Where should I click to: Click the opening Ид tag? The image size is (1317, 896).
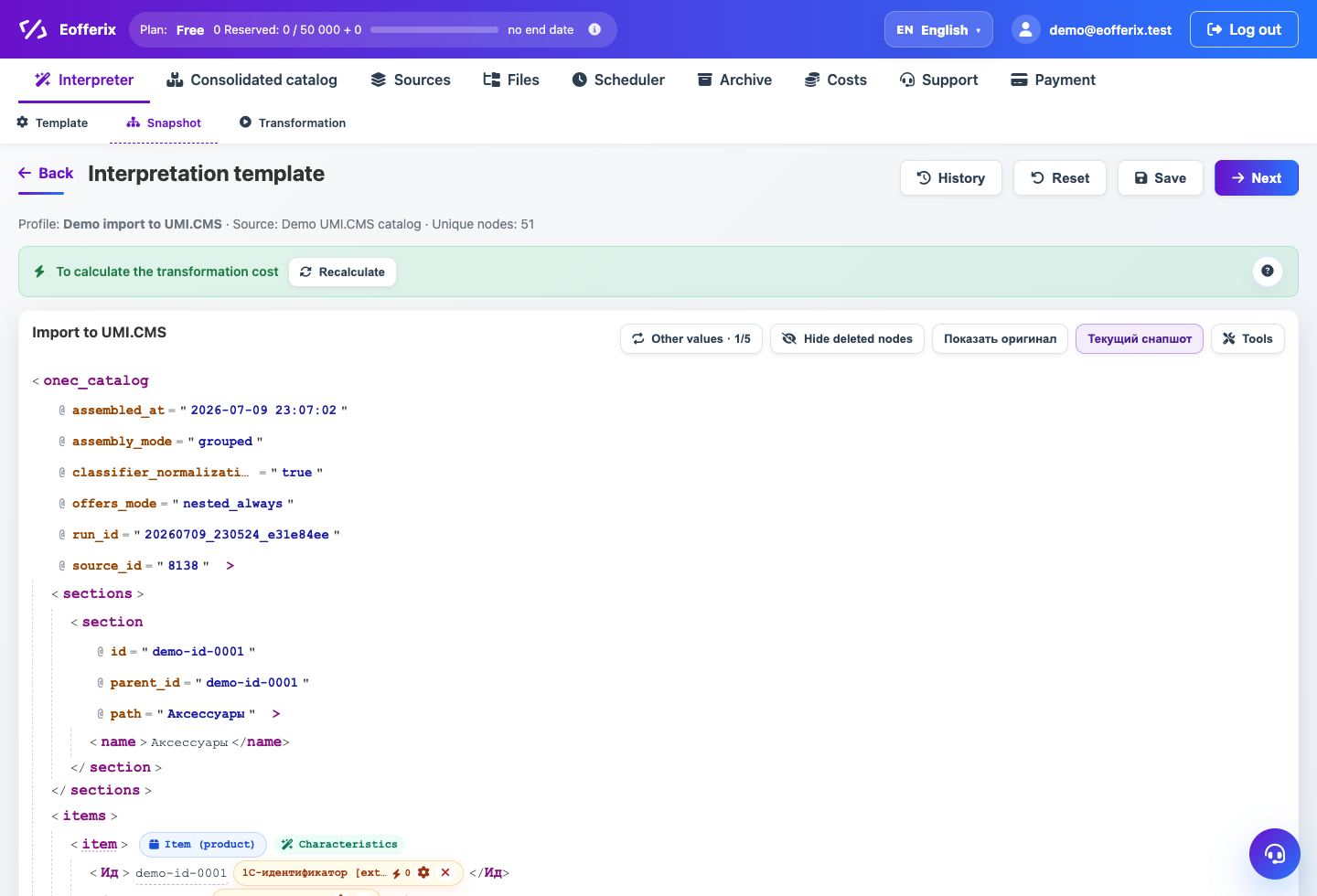(x=110, y=873)
